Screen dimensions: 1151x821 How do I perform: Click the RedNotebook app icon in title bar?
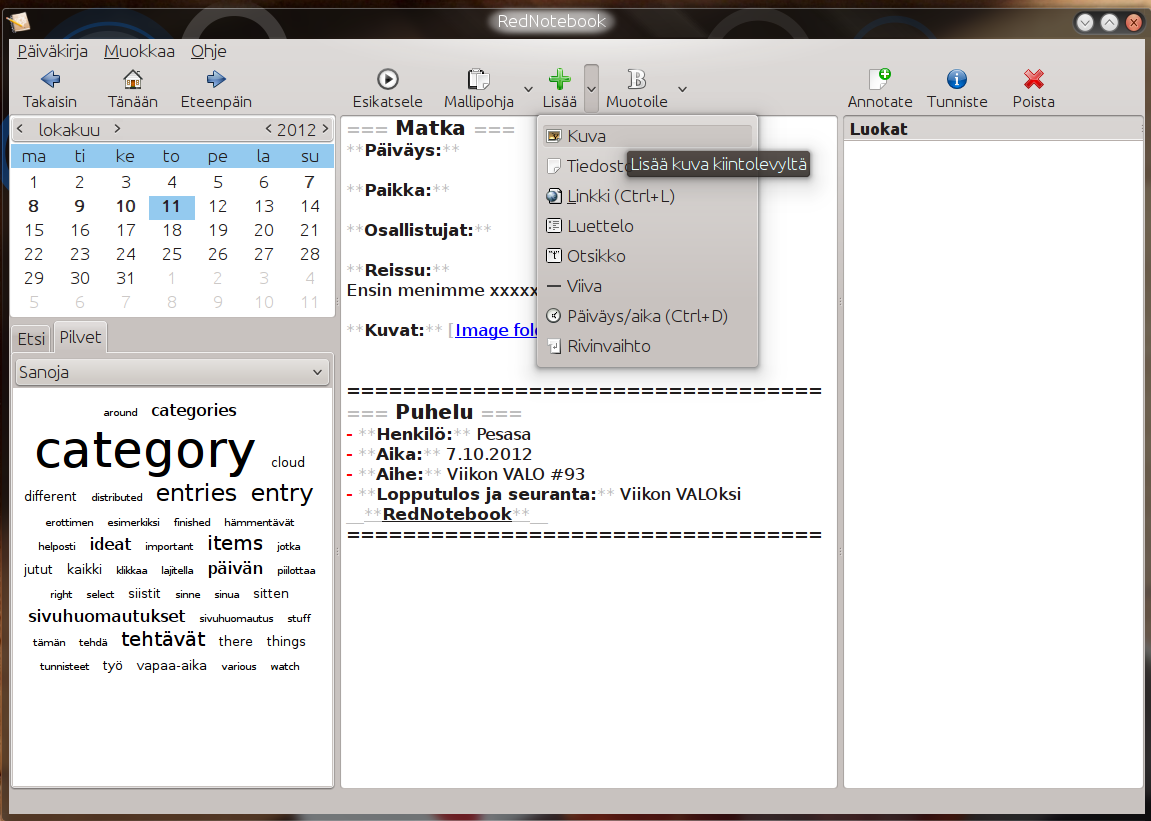click(18, 23)
